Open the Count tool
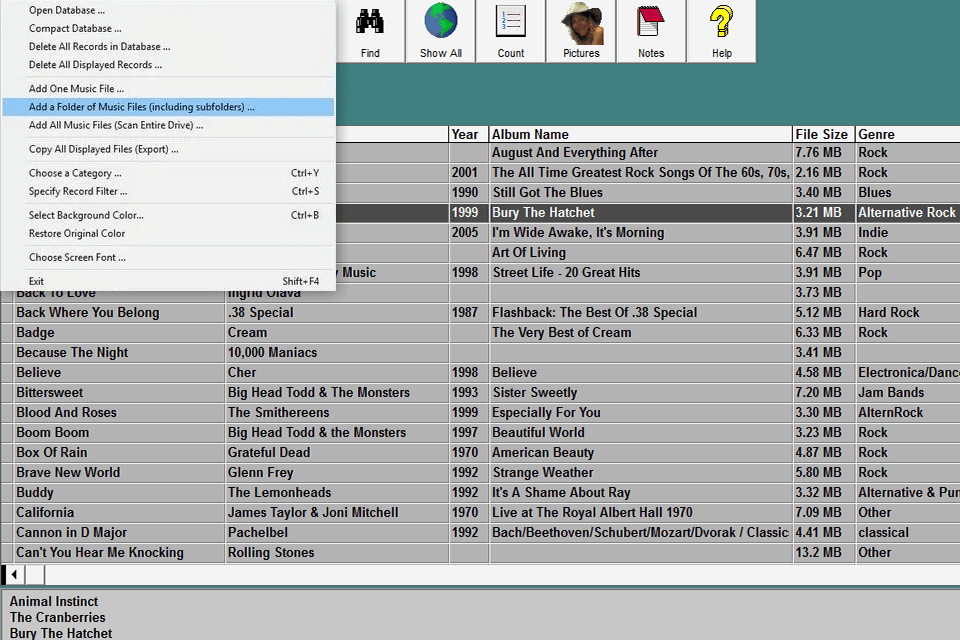Viewport: 960px width, 640px height. tap(510, 30)
